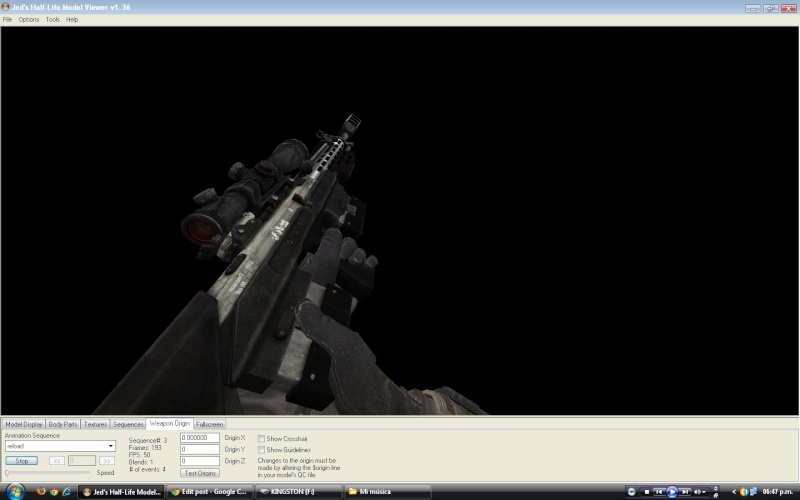Click the Windows Media Player toolbar logo icon
Viewport: 800px width, 500px height.
tap(631, 492)
